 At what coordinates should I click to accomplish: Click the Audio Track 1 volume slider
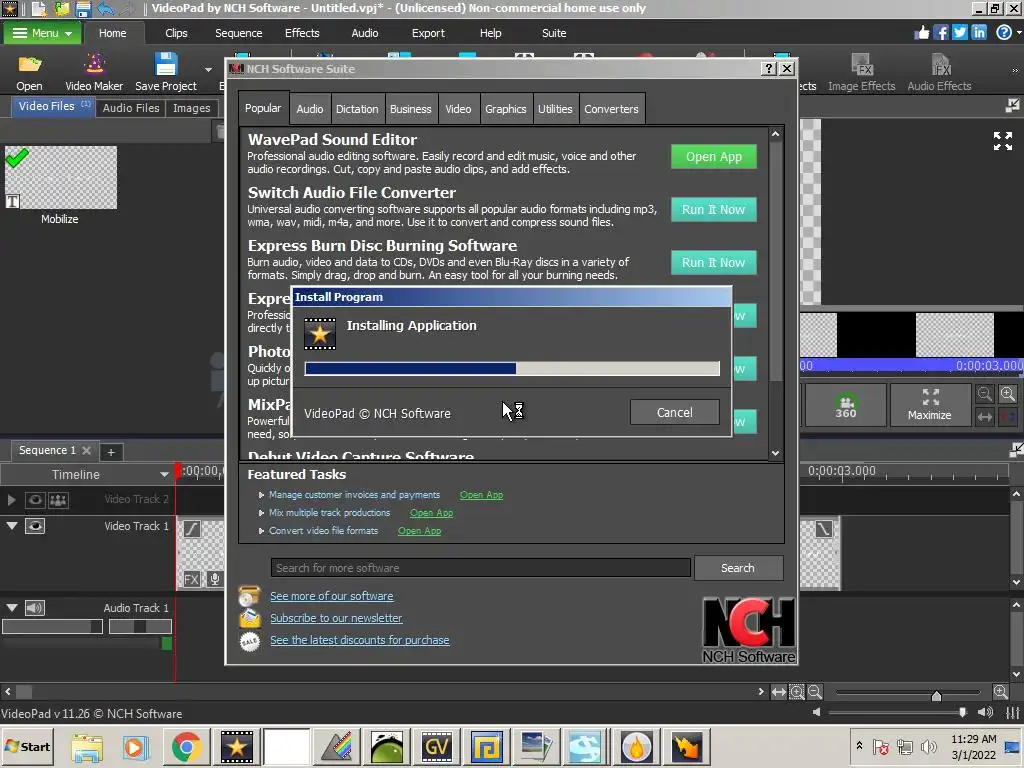52,627
